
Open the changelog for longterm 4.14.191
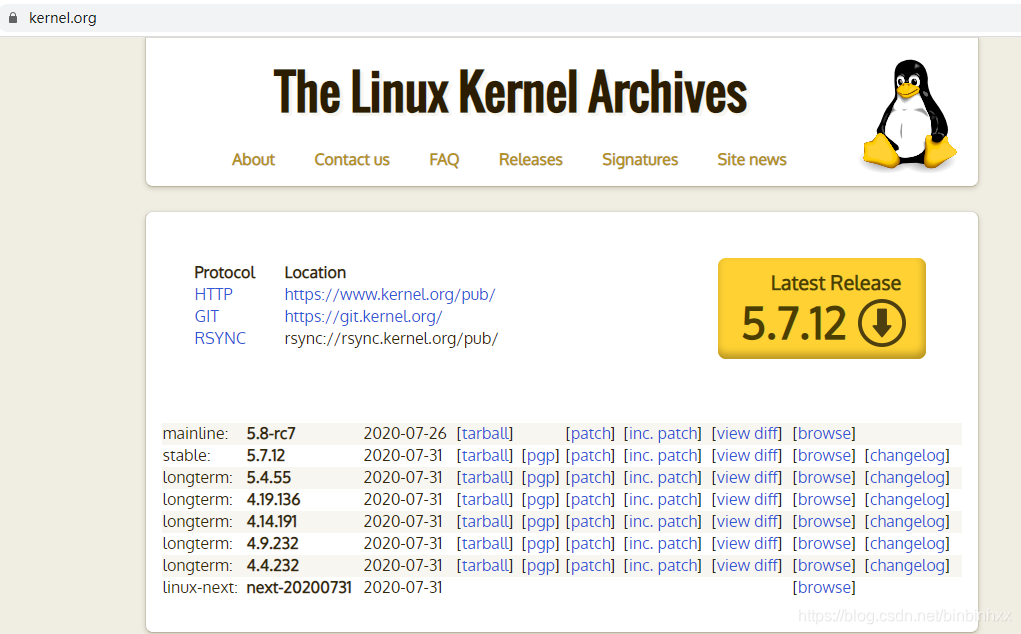click(907, 522)
